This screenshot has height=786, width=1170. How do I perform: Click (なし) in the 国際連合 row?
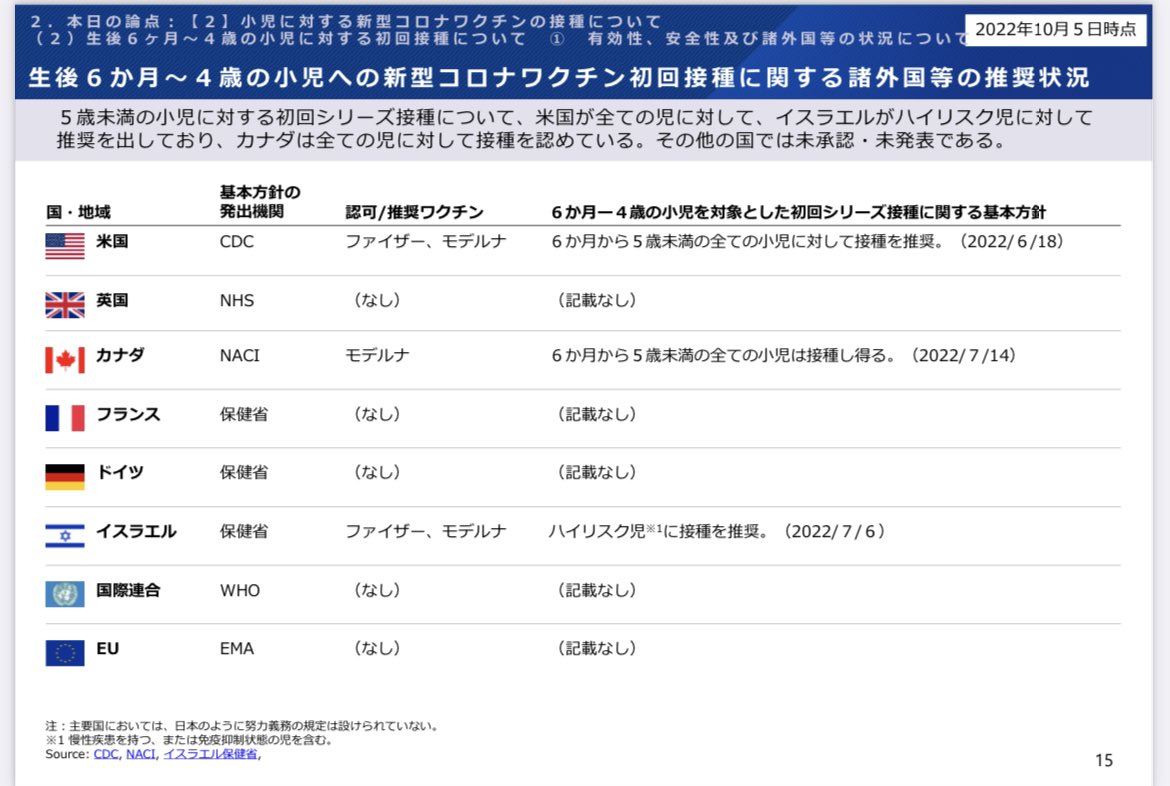click(x=377, y=590)
